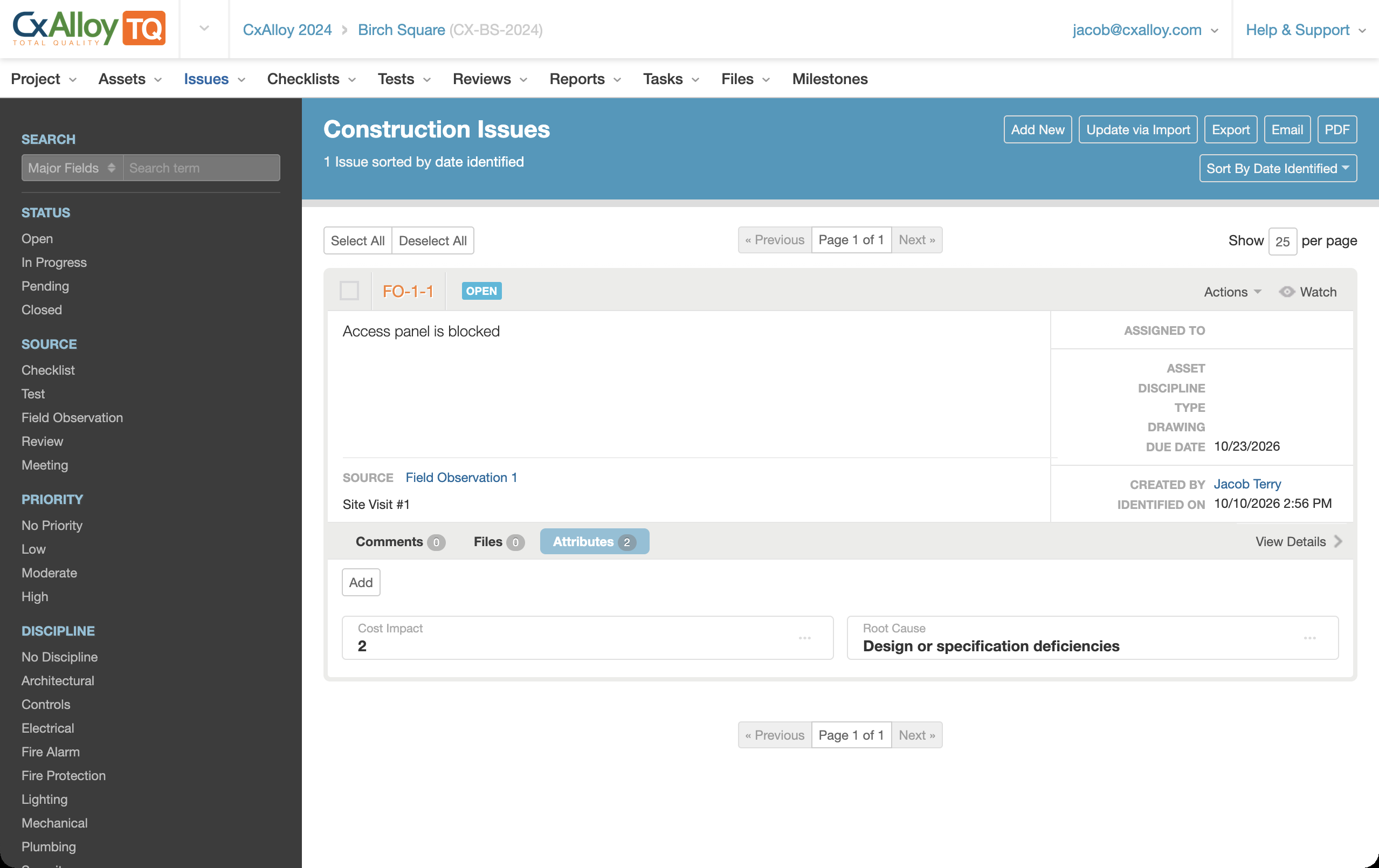
Task: Open the CxAlloy 2024 breadcrumb link
Action: [x=287, y=30]
